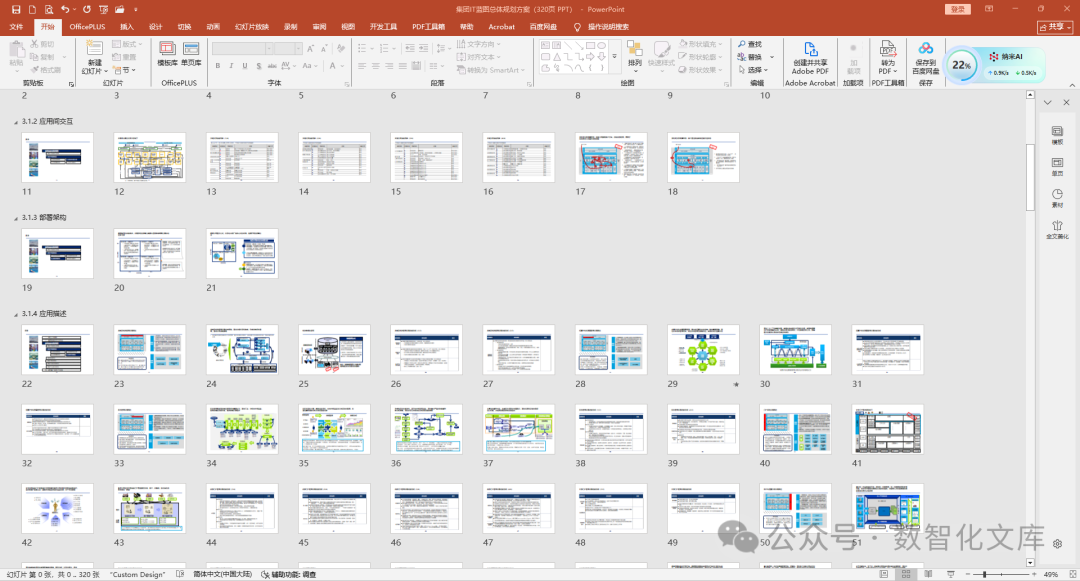Select slide thumbnail 21
This screenshot has height=581, width=1080.
click(242, 253)
